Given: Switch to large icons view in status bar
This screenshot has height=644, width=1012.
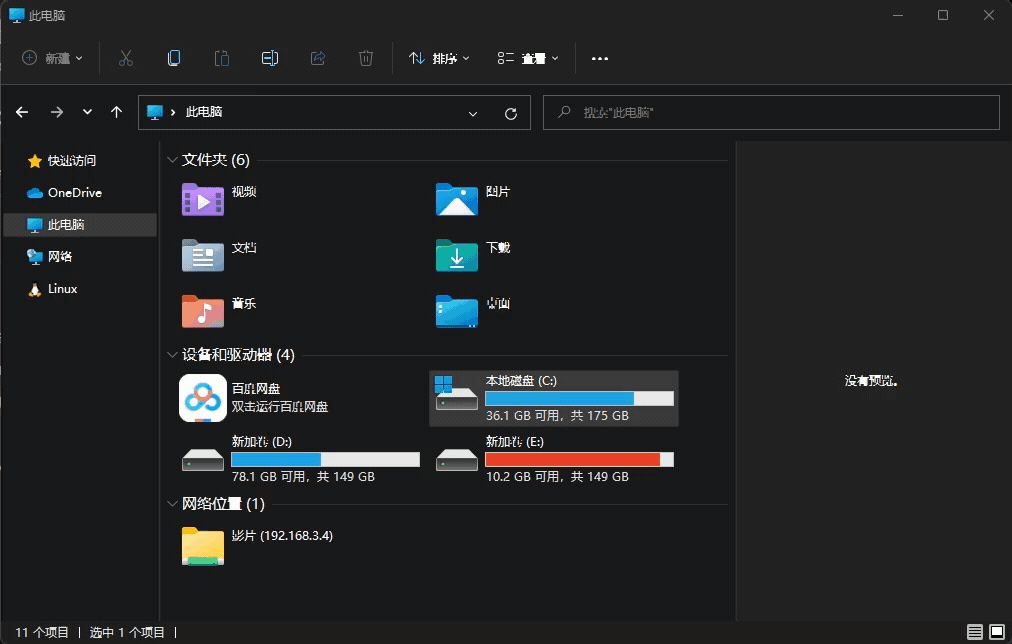Looking at the screenshot, I should 996,632.
